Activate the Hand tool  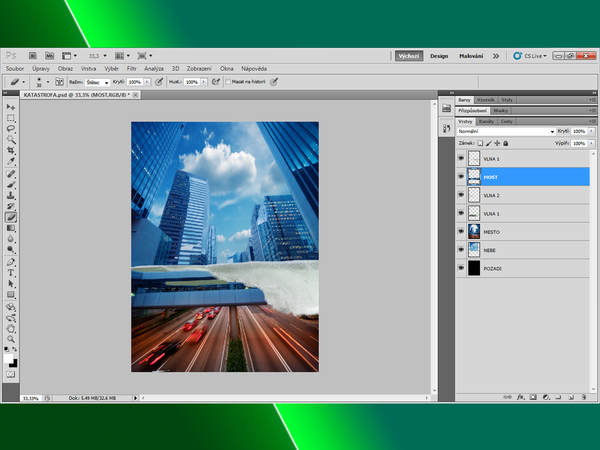point(11,326)
